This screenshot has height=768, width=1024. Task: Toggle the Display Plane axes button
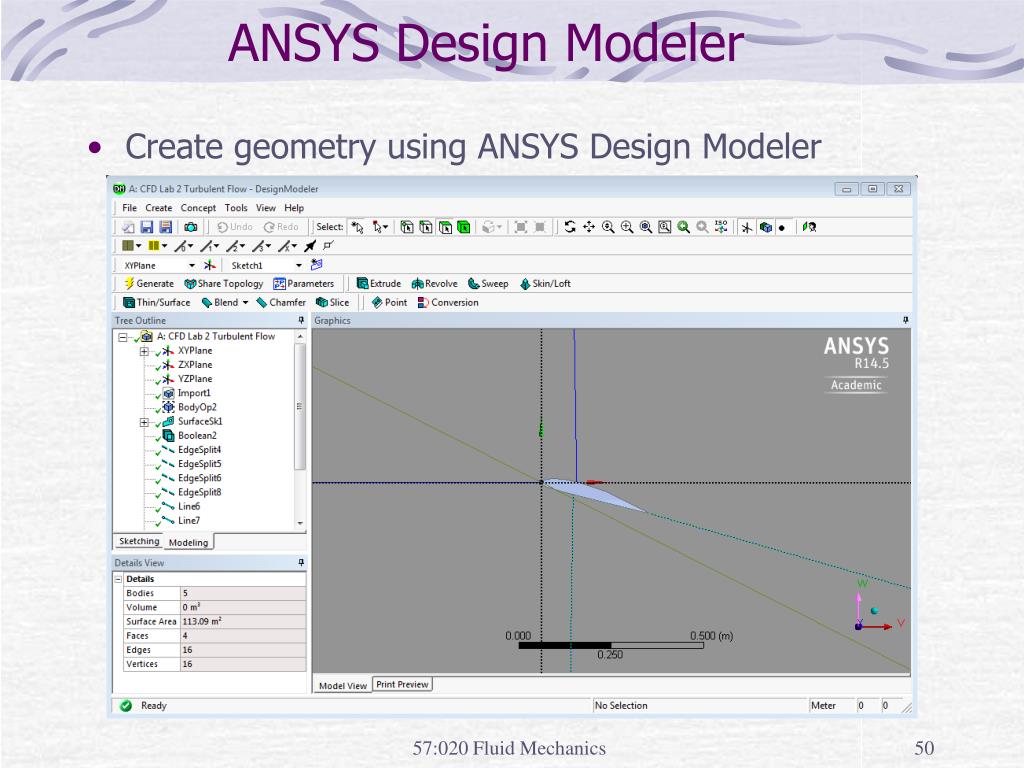click(x=746, y=227)
